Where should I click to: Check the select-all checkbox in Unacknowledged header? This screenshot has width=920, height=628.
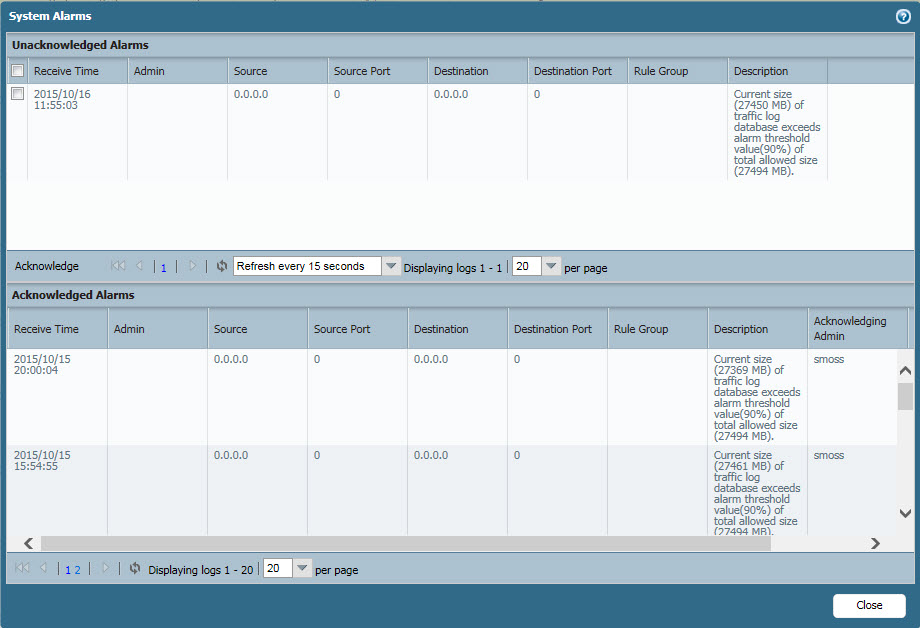17,71
